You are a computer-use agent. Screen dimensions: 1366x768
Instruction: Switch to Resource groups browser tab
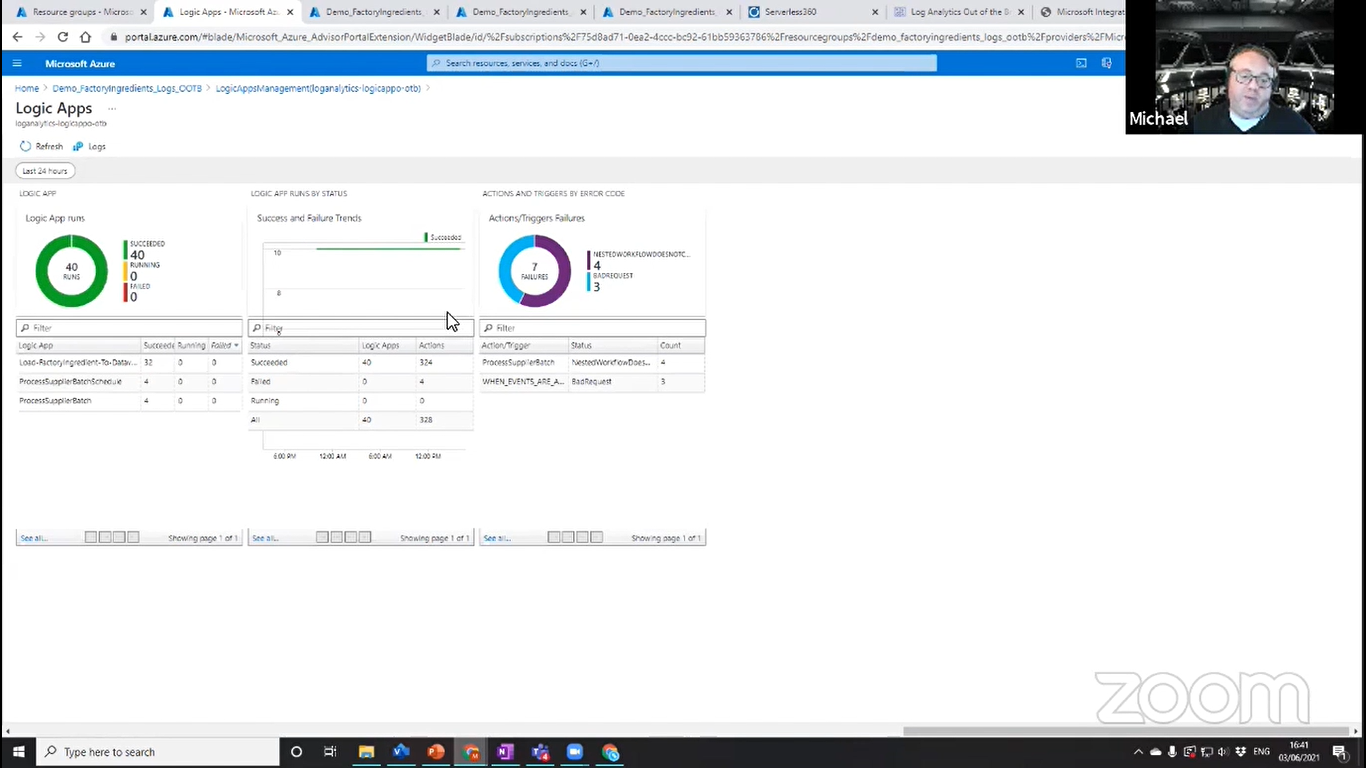pos(80,12)
